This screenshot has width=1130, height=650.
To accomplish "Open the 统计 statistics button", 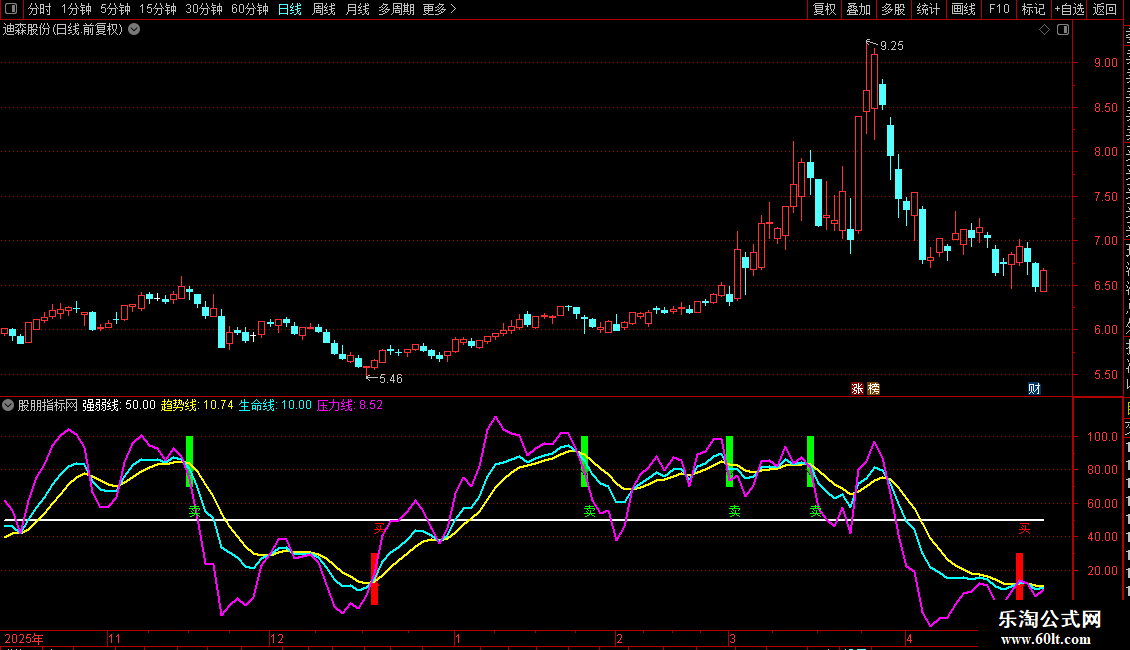I will click(x=927, y=9).
